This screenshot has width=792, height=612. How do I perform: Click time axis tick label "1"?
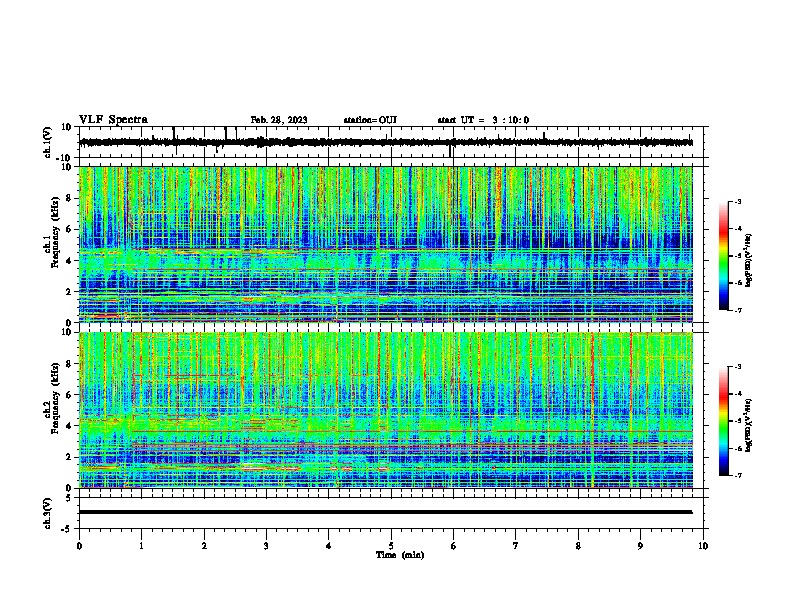coord(141,546)
